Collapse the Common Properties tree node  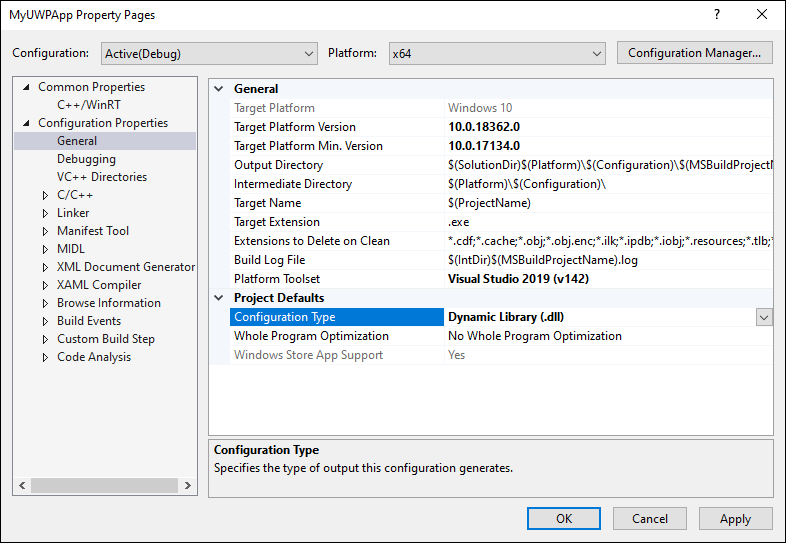(27, 87)
